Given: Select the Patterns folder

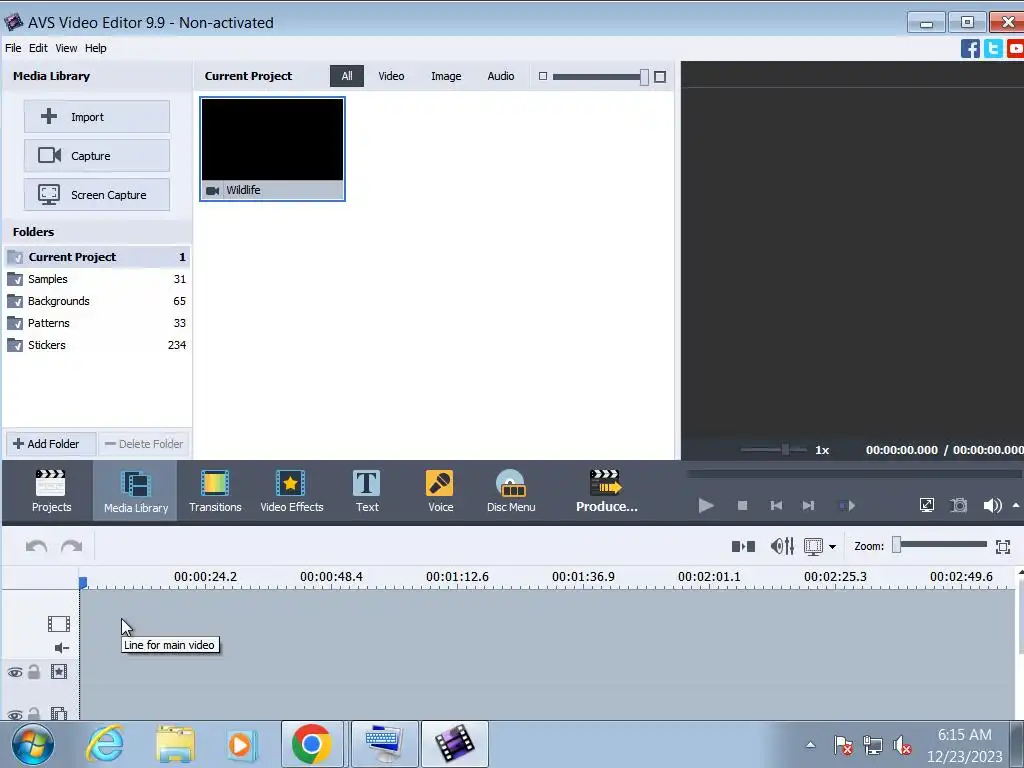Looking at the screenshot, I should (x=97, y=323).
